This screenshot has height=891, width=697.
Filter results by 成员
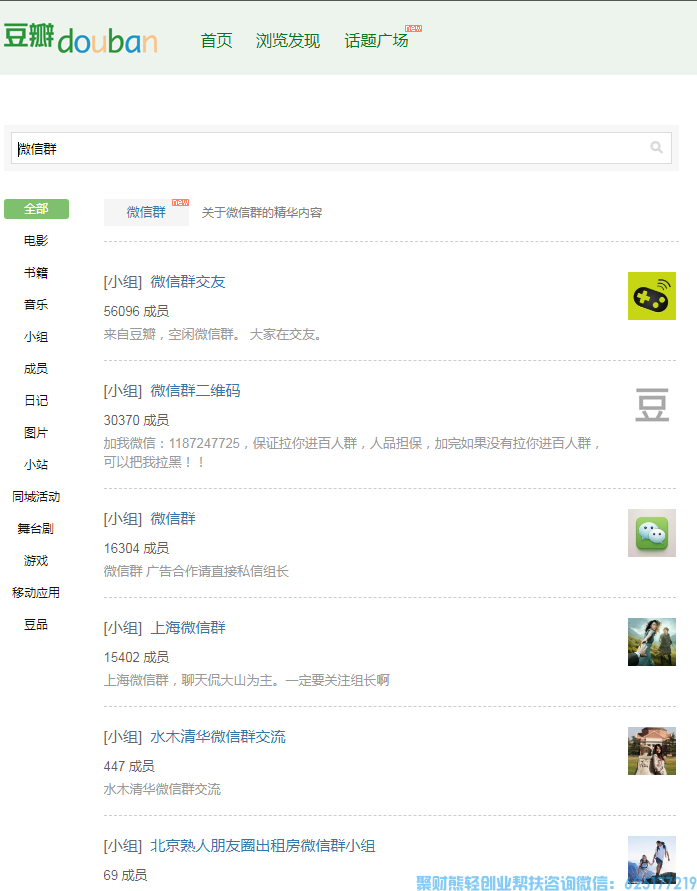click(36, 369)
